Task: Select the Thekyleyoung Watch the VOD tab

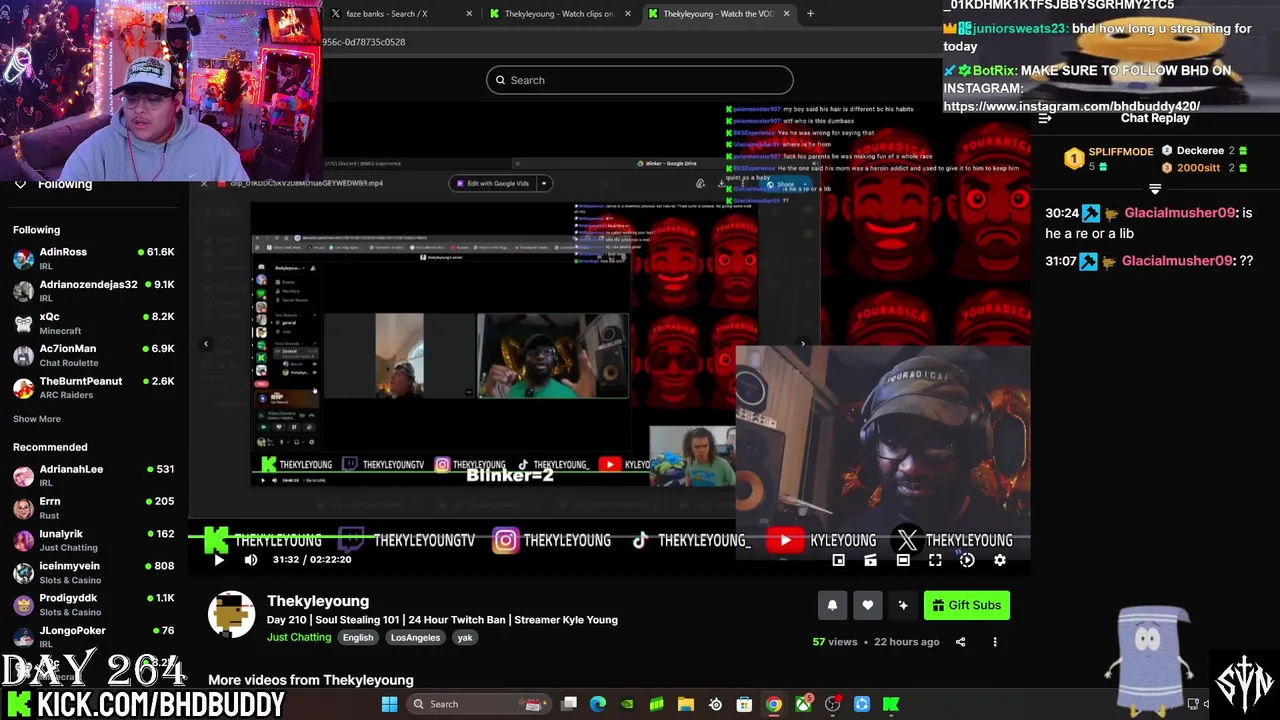Action: (718, 14)
